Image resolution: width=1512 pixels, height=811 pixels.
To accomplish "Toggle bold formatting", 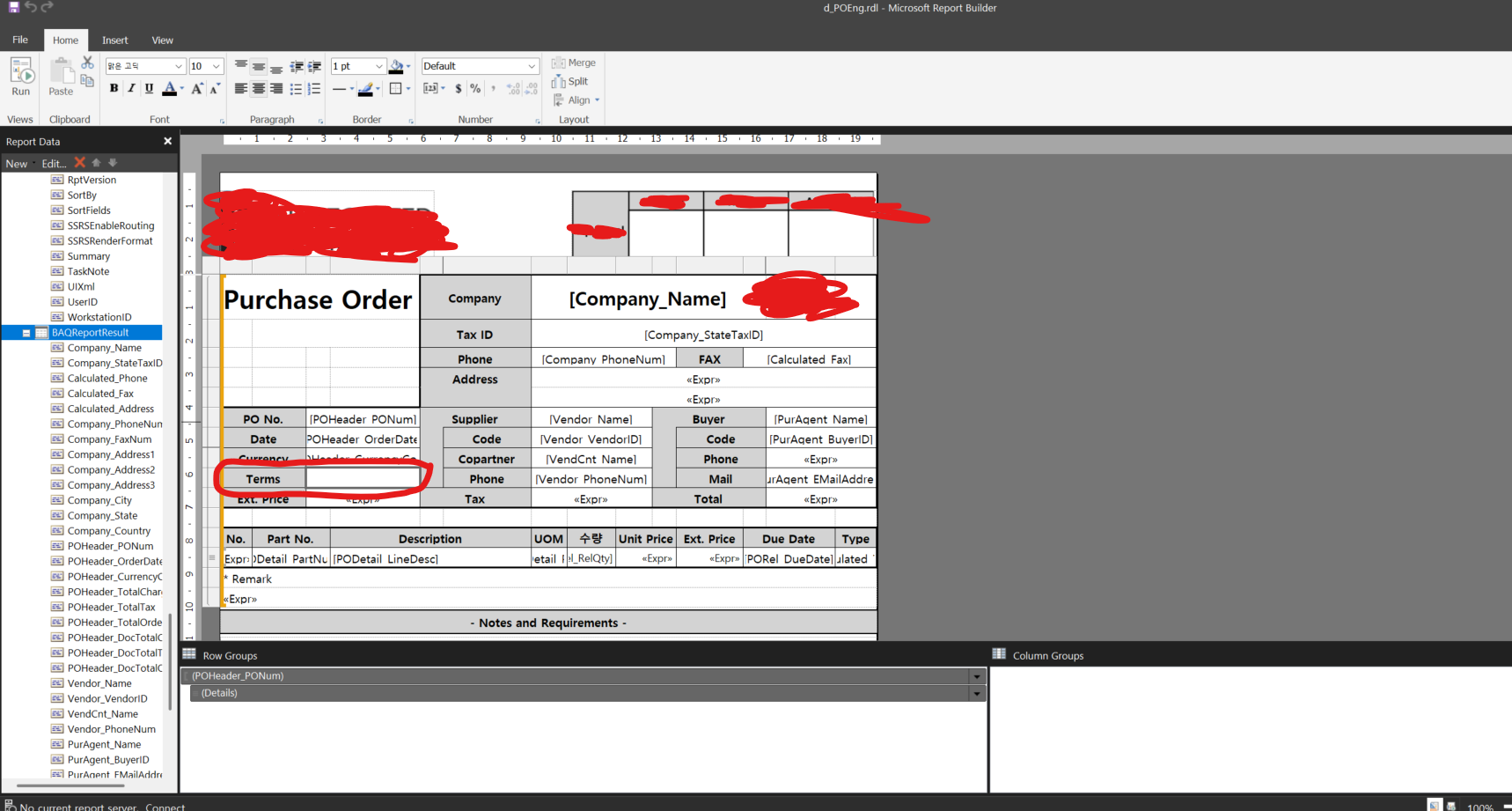I will point(114,88).
